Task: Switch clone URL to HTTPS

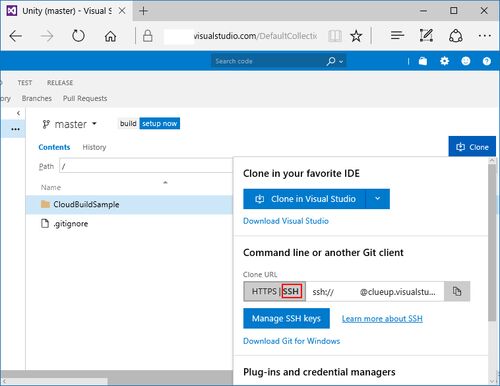Action: pyautogui.click(x=264, y=291)
